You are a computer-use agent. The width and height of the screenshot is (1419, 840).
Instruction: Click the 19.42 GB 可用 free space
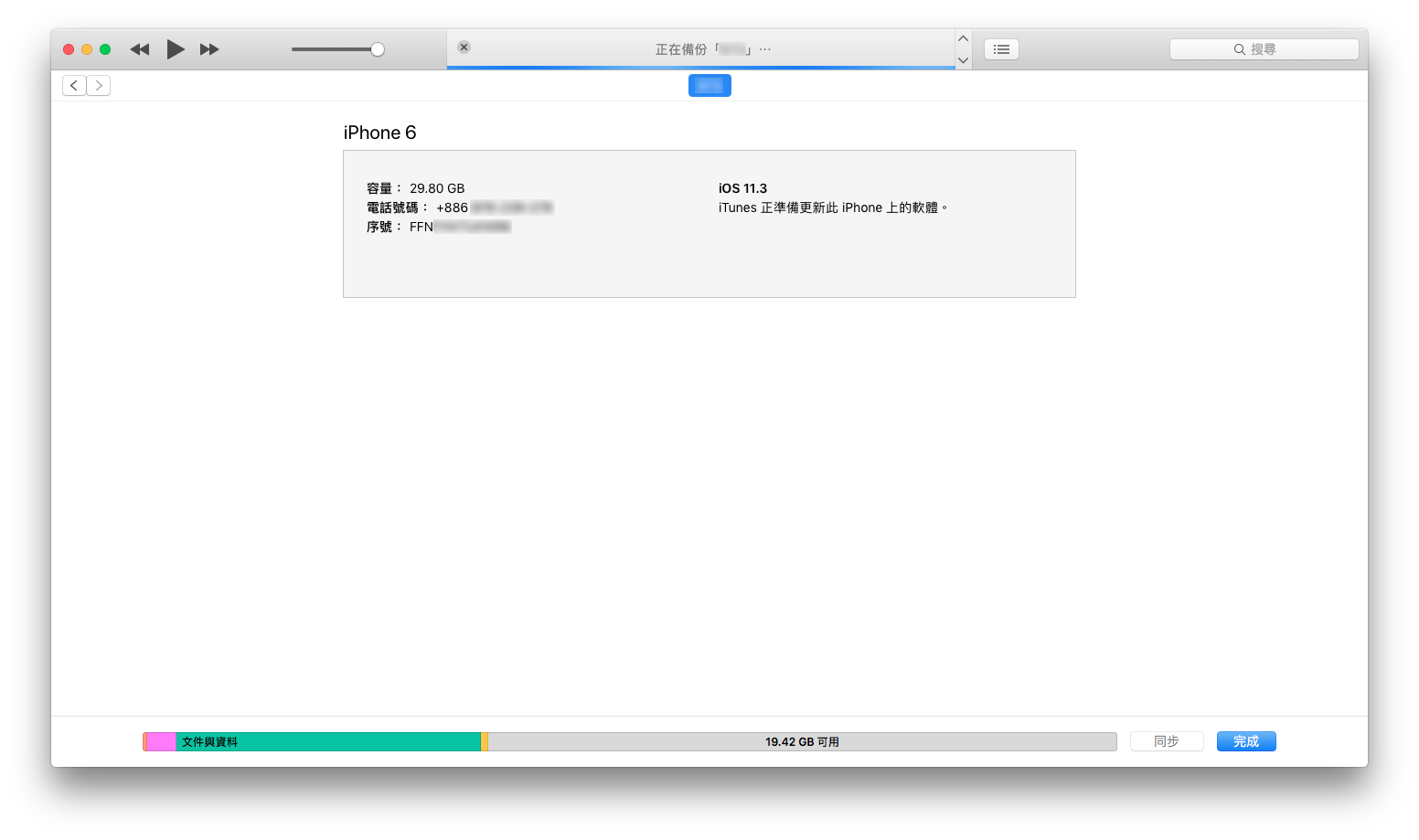pos(802,741)
